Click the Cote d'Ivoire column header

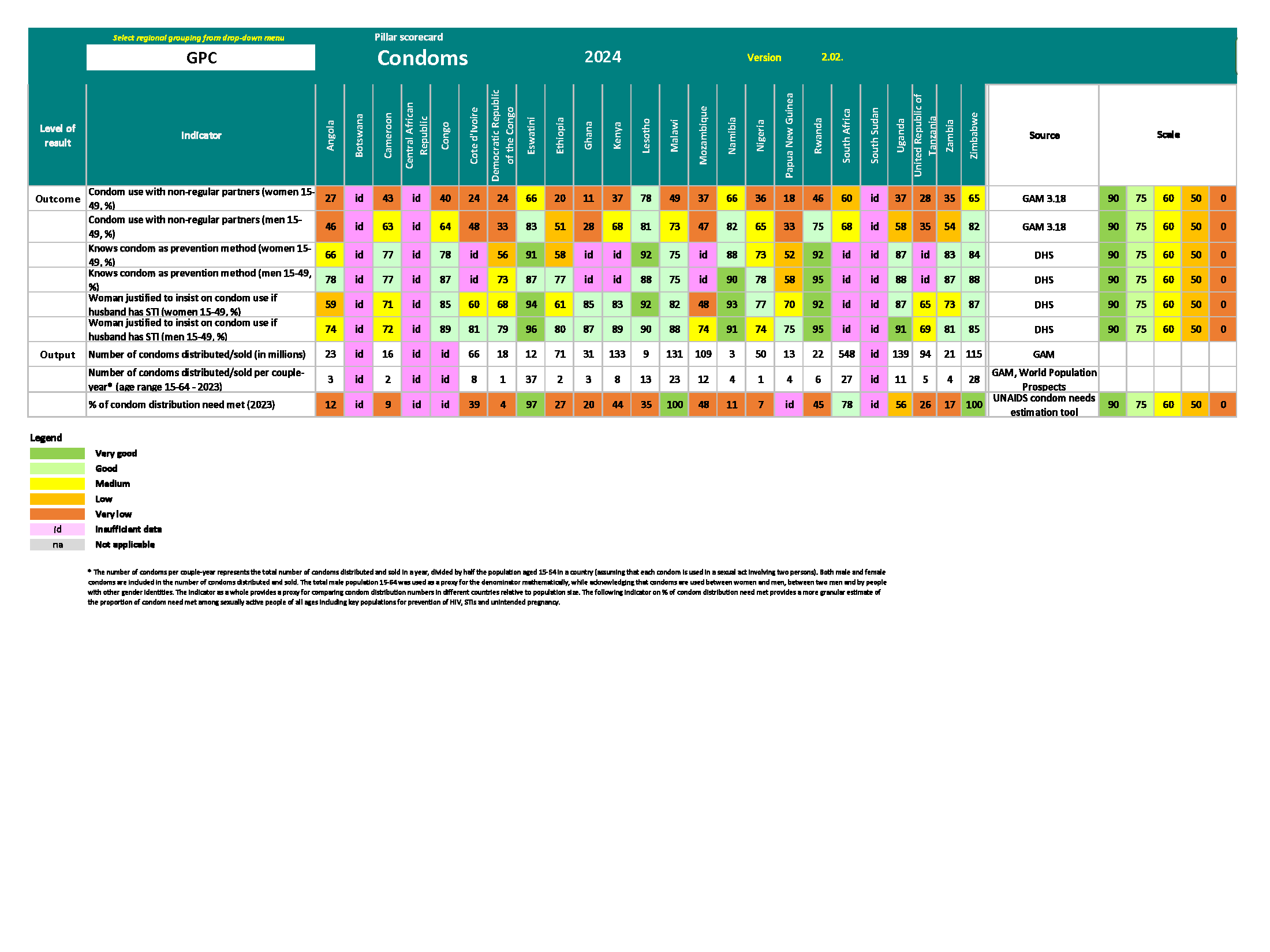tap(474, 135)
